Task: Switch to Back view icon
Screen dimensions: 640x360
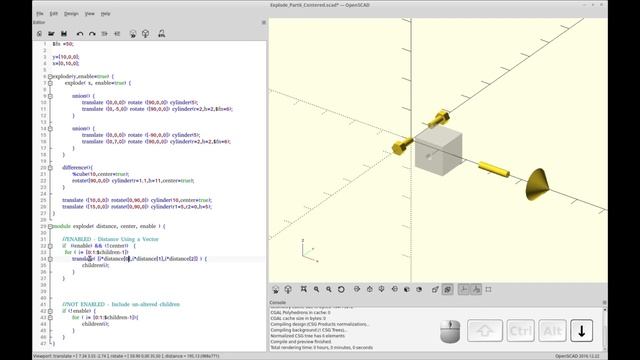Action: pos(419,289)
